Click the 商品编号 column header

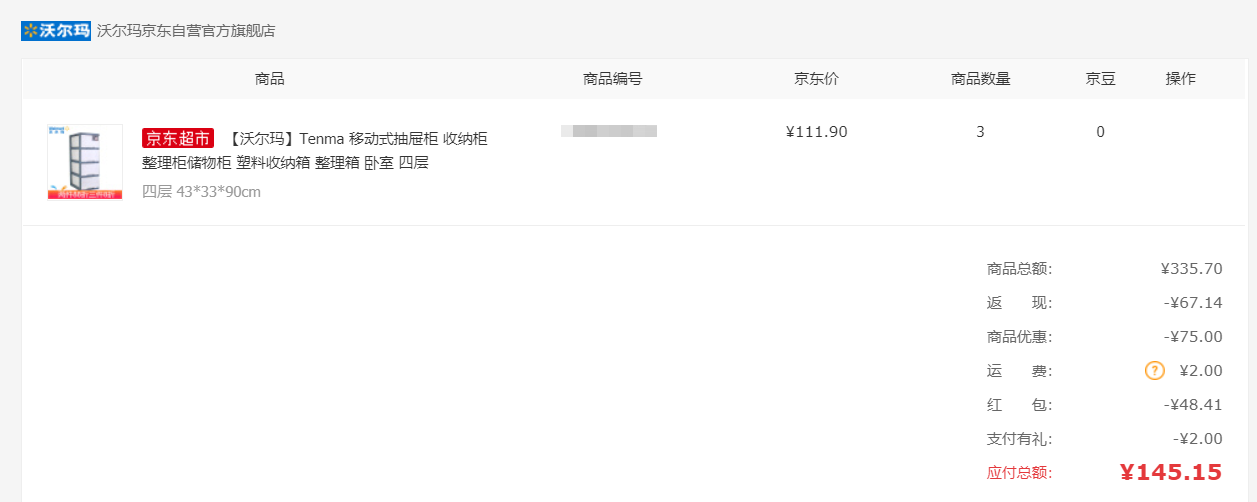613,79
